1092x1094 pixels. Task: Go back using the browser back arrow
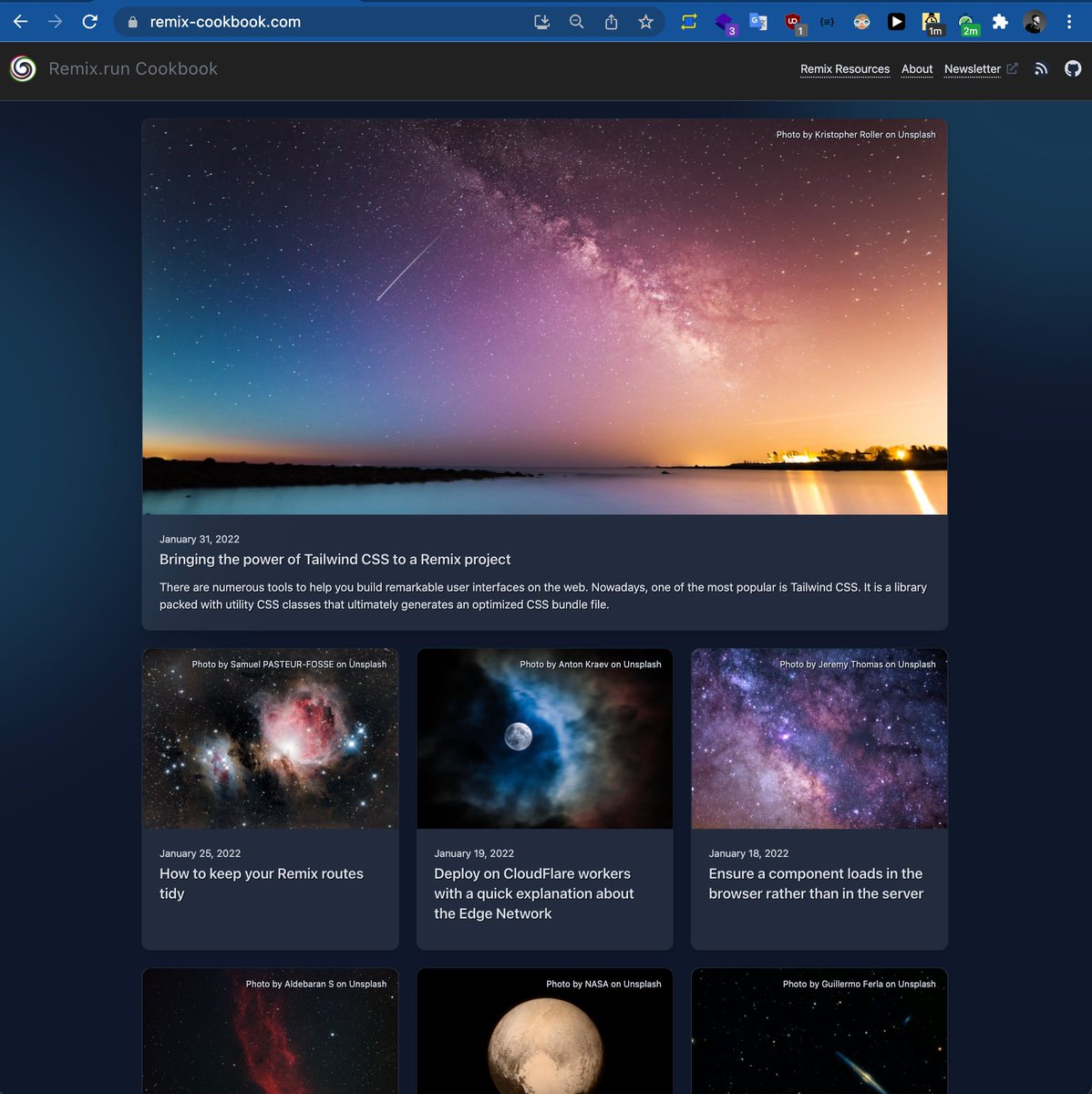(20, 21)
